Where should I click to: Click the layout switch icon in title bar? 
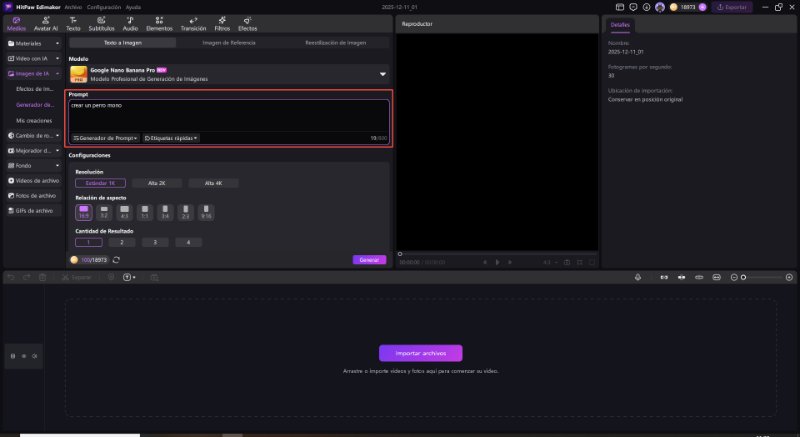620,7
